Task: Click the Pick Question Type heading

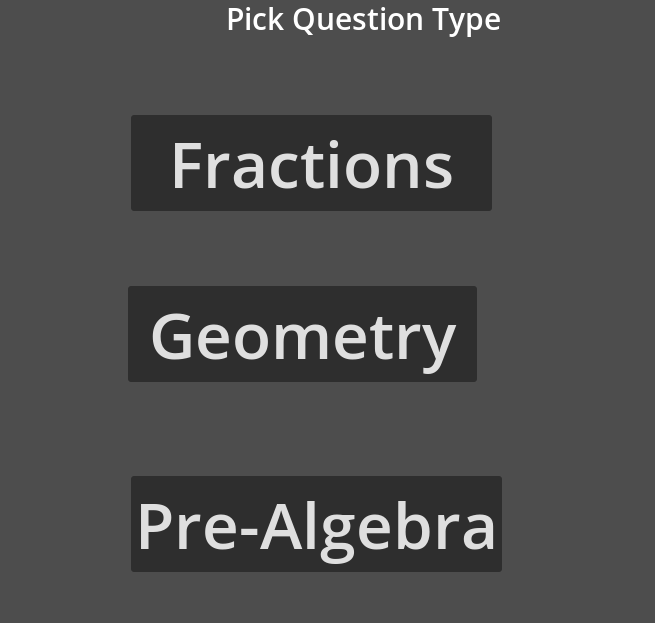Action: pyautogui.click(x=363, y=20)
